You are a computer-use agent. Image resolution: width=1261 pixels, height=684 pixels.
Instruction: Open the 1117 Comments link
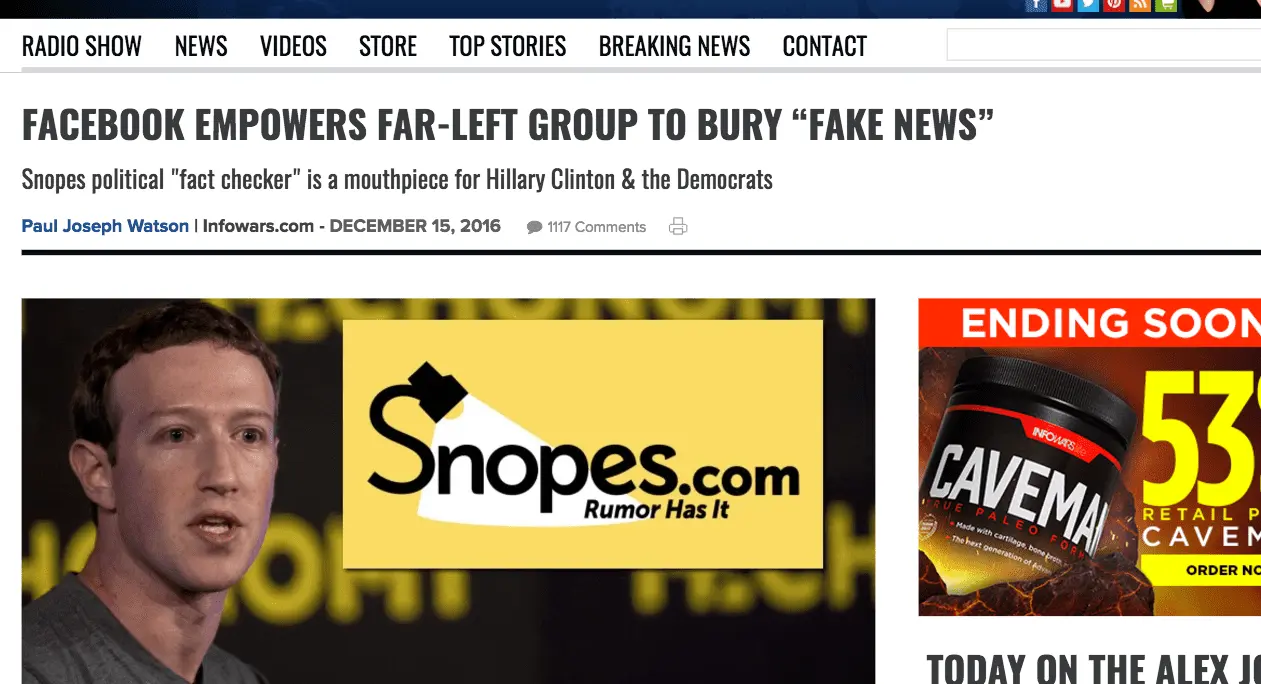596,227
